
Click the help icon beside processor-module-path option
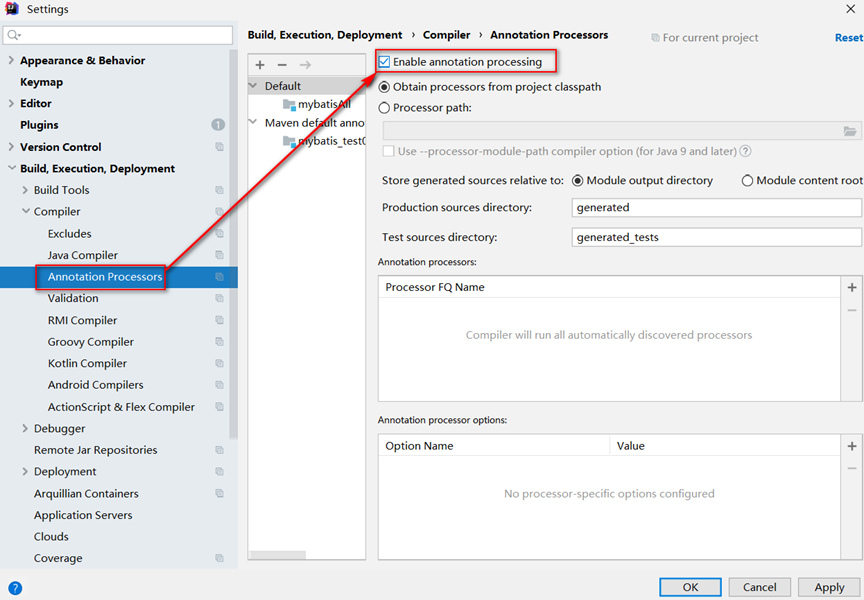tap(746, 151)
